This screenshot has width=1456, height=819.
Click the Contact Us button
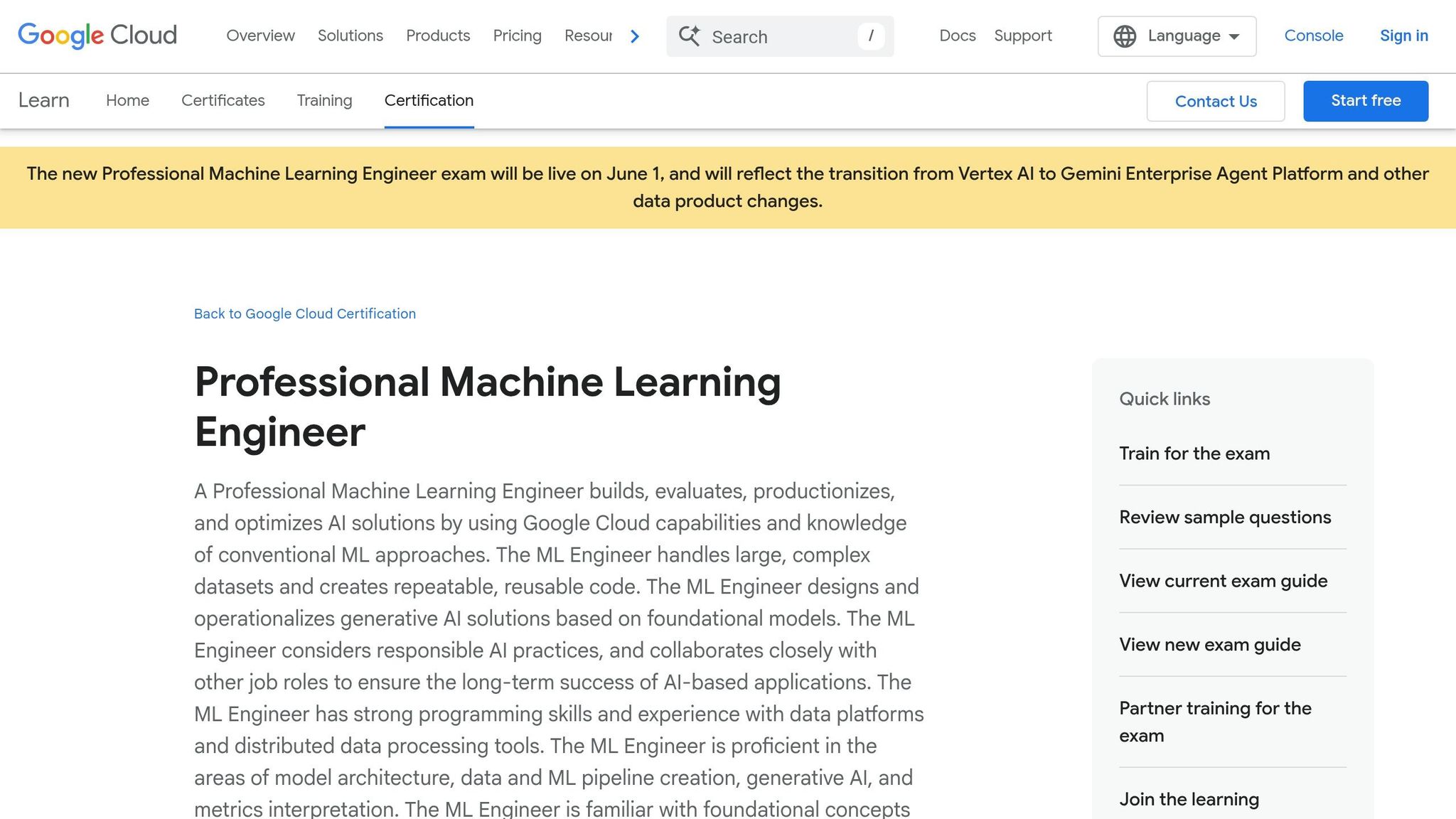[1216, 101]
